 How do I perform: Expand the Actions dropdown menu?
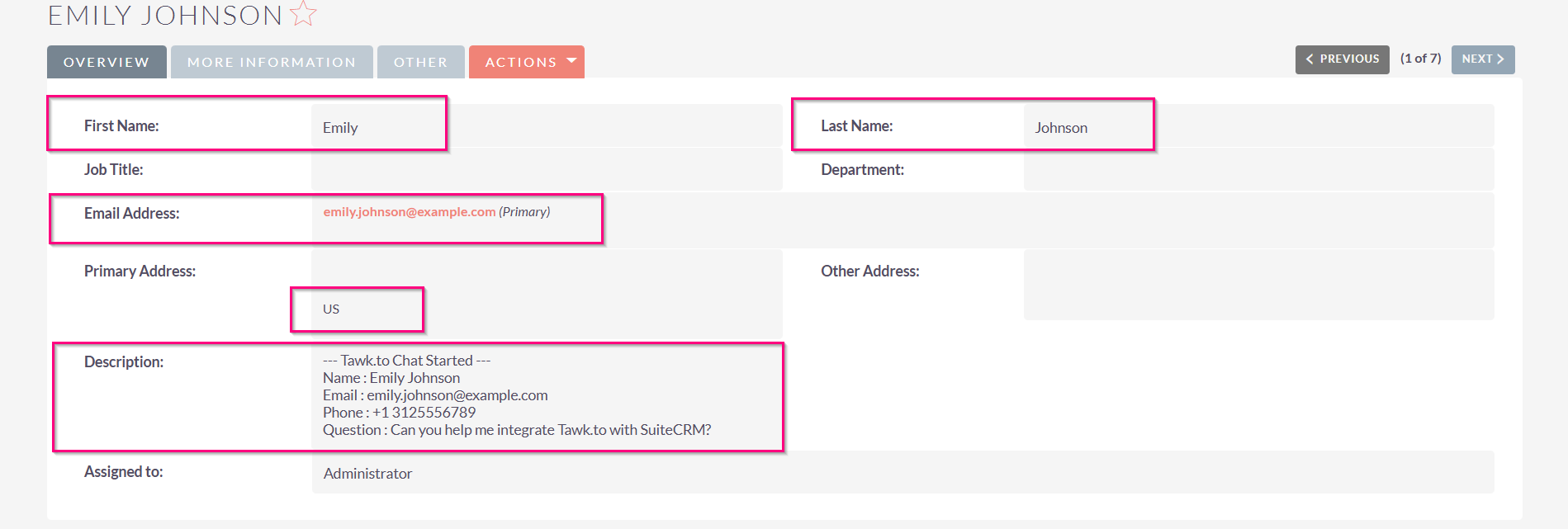point(526,62)
